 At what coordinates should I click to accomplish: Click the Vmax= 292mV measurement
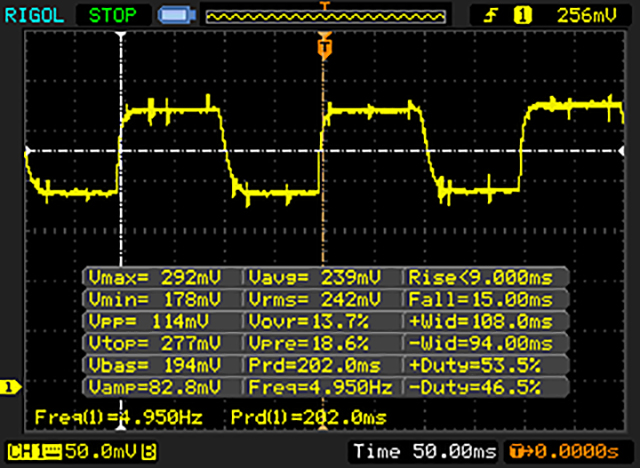pyautogui.click(x=155, y=278)
